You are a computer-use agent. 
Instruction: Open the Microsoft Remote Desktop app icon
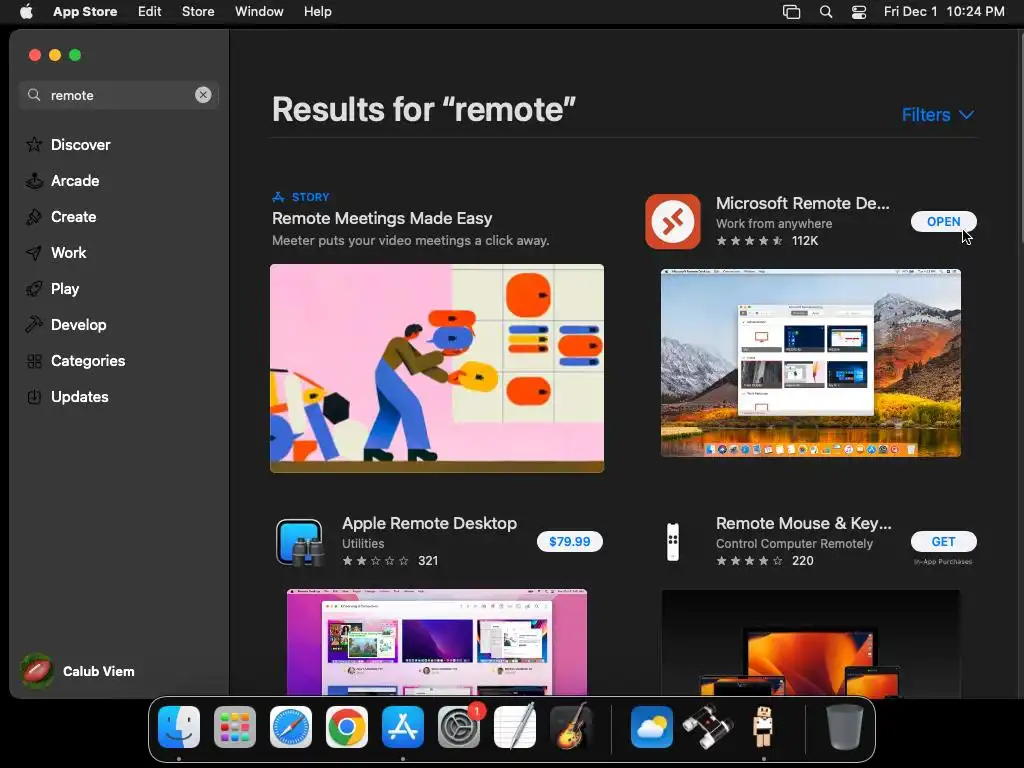673,221
